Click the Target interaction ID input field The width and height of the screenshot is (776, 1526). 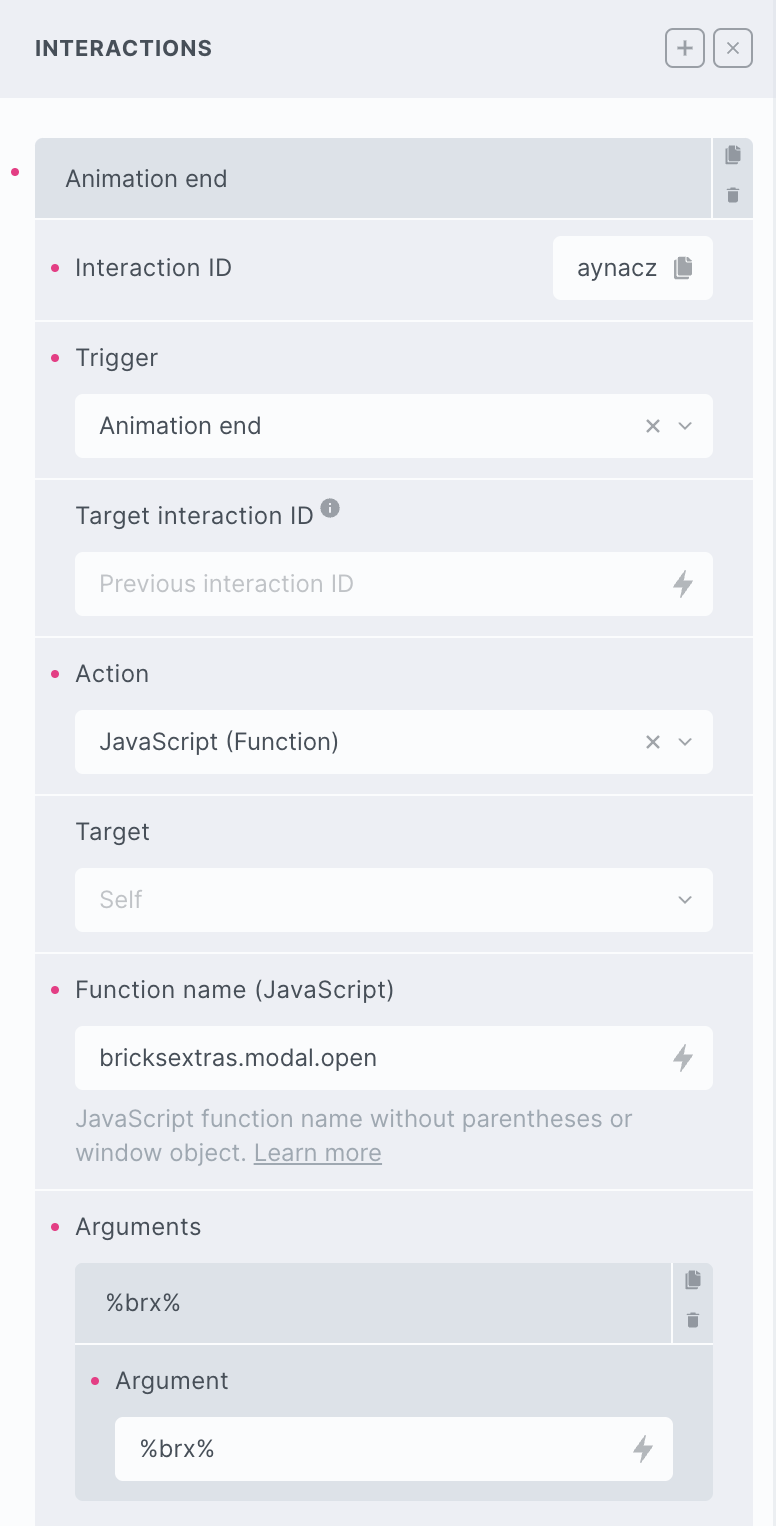(x=370, y=584)
